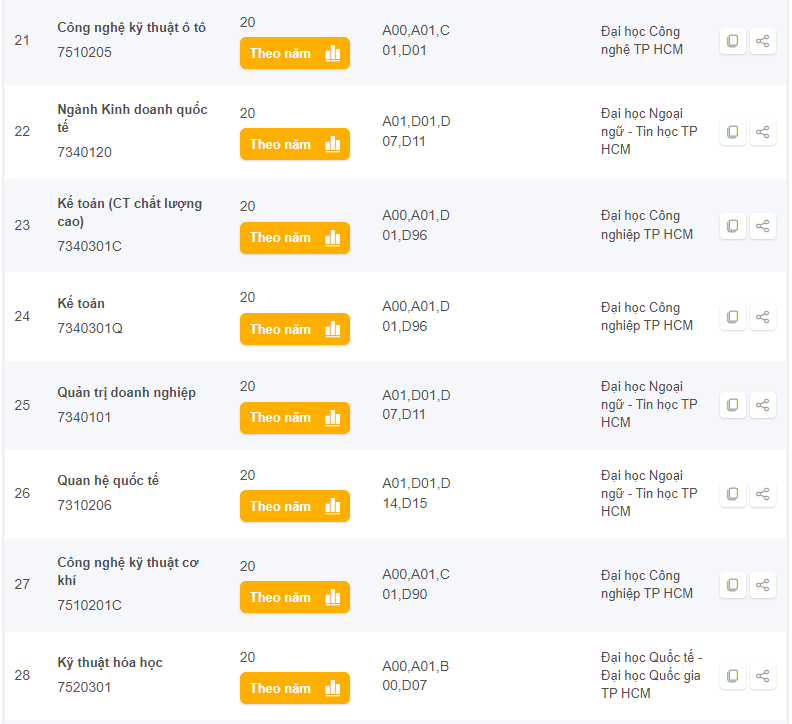792x724 pixels.
Task: View Theo năm for Quan hệ quốc tế
Action: point(295,506)
